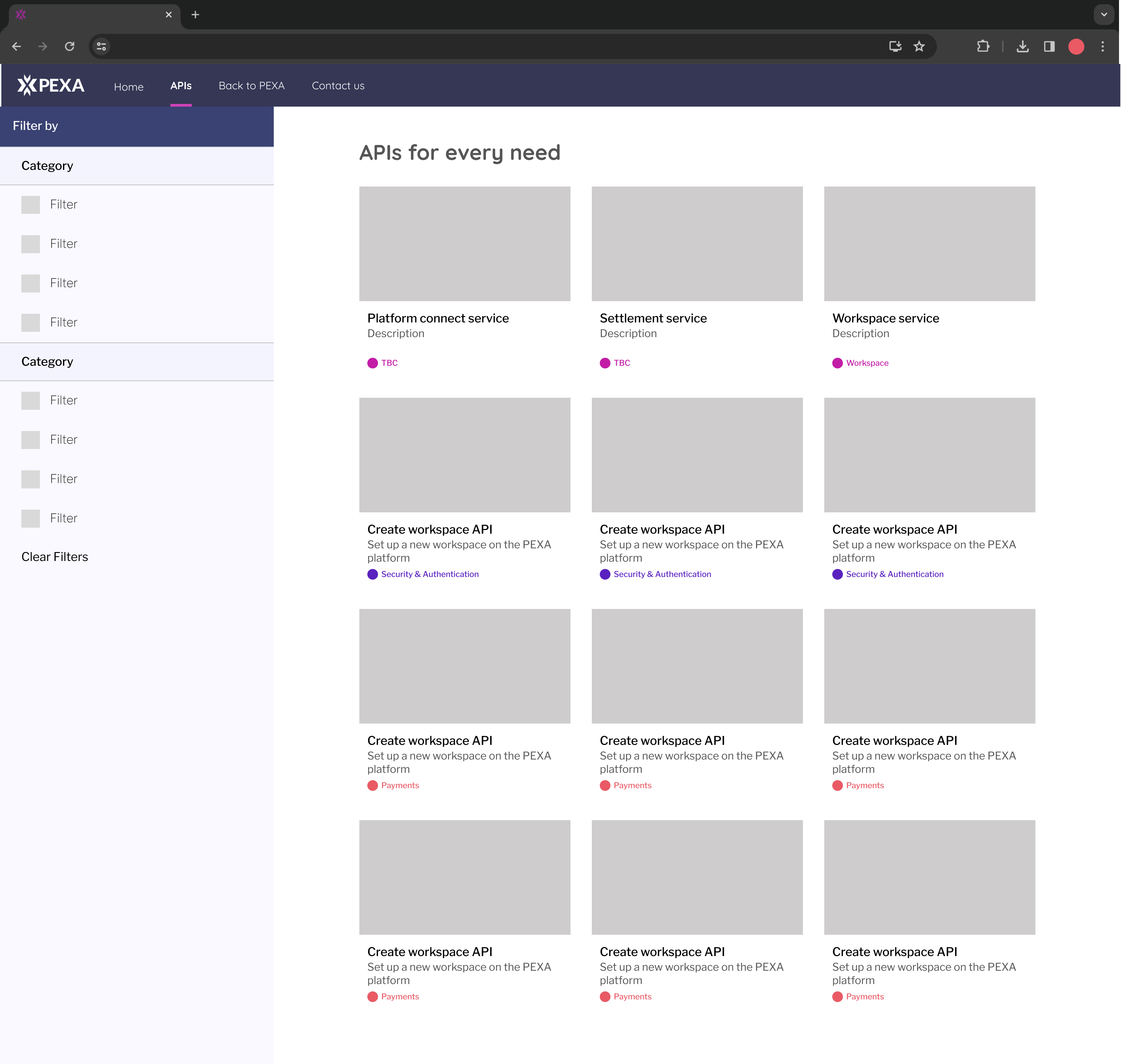Check first Filter box under first Category
This screenshot has height=1064, width=1121.
click(x=31, y=205)
